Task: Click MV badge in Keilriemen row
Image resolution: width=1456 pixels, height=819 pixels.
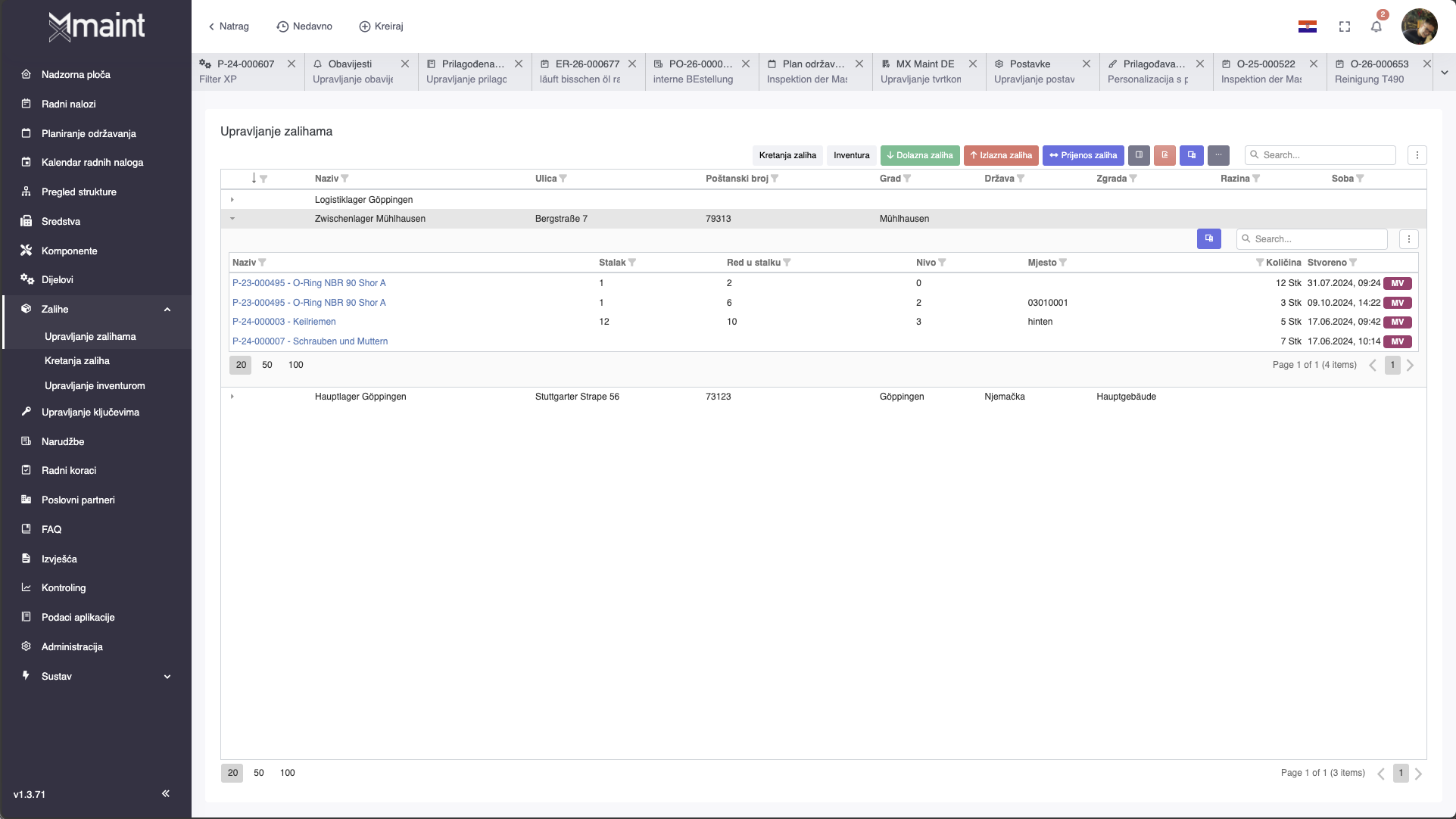Action: [x=1397, y=322]
